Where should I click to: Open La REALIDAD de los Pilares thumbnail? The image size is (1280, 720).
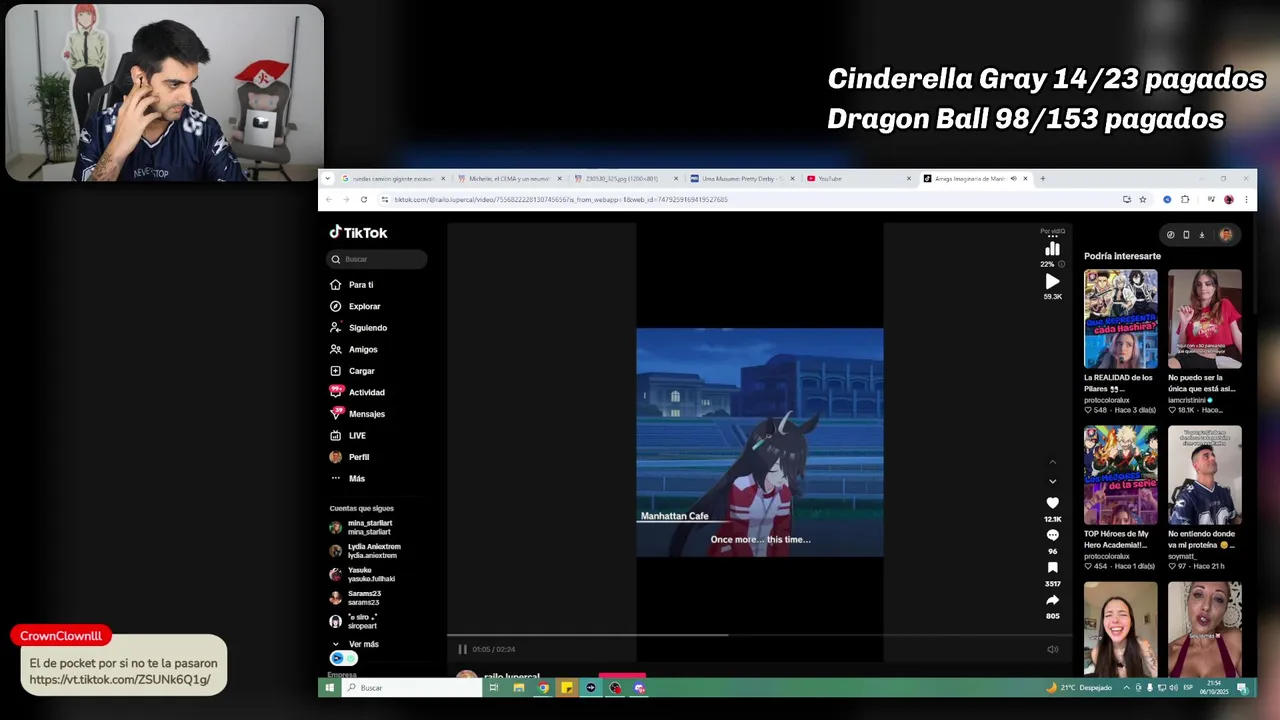coord(1121,319)
